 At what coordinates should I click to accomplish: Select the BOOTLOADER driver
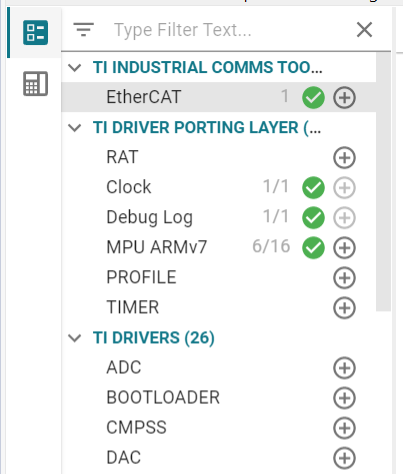(163, 398)
